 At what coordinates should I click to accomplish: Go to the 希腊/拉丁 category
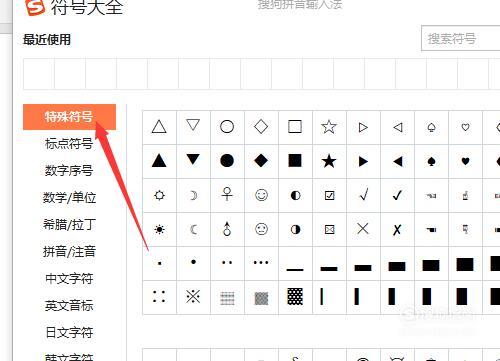[x=69, y=225]
